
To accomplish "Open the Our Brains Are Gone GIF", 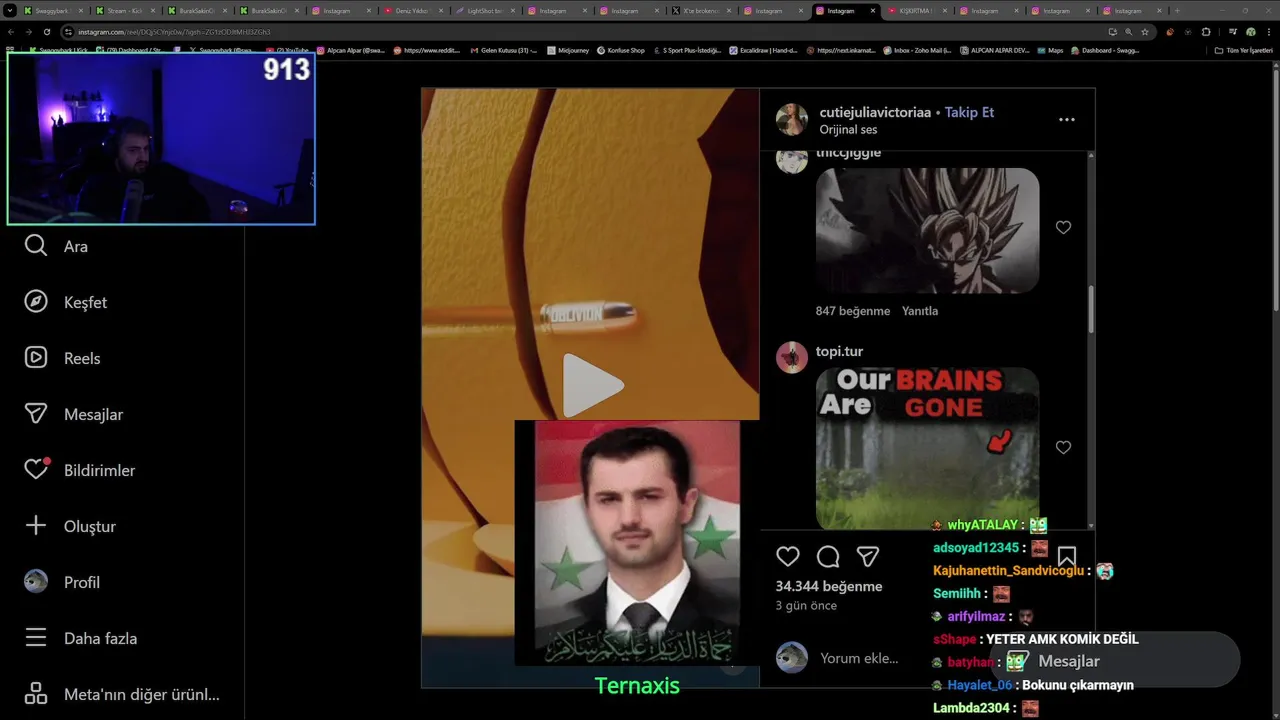I will click(x=927, y=448).
